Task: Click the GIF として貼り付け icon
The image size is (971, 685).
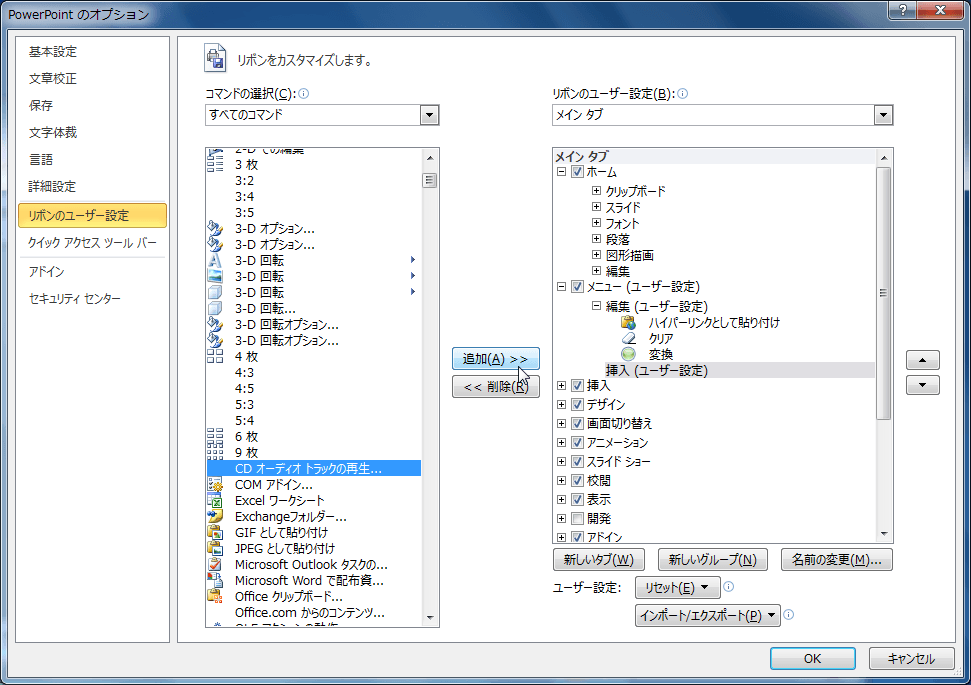Action: pyautogui.click(x=215, y=533)
